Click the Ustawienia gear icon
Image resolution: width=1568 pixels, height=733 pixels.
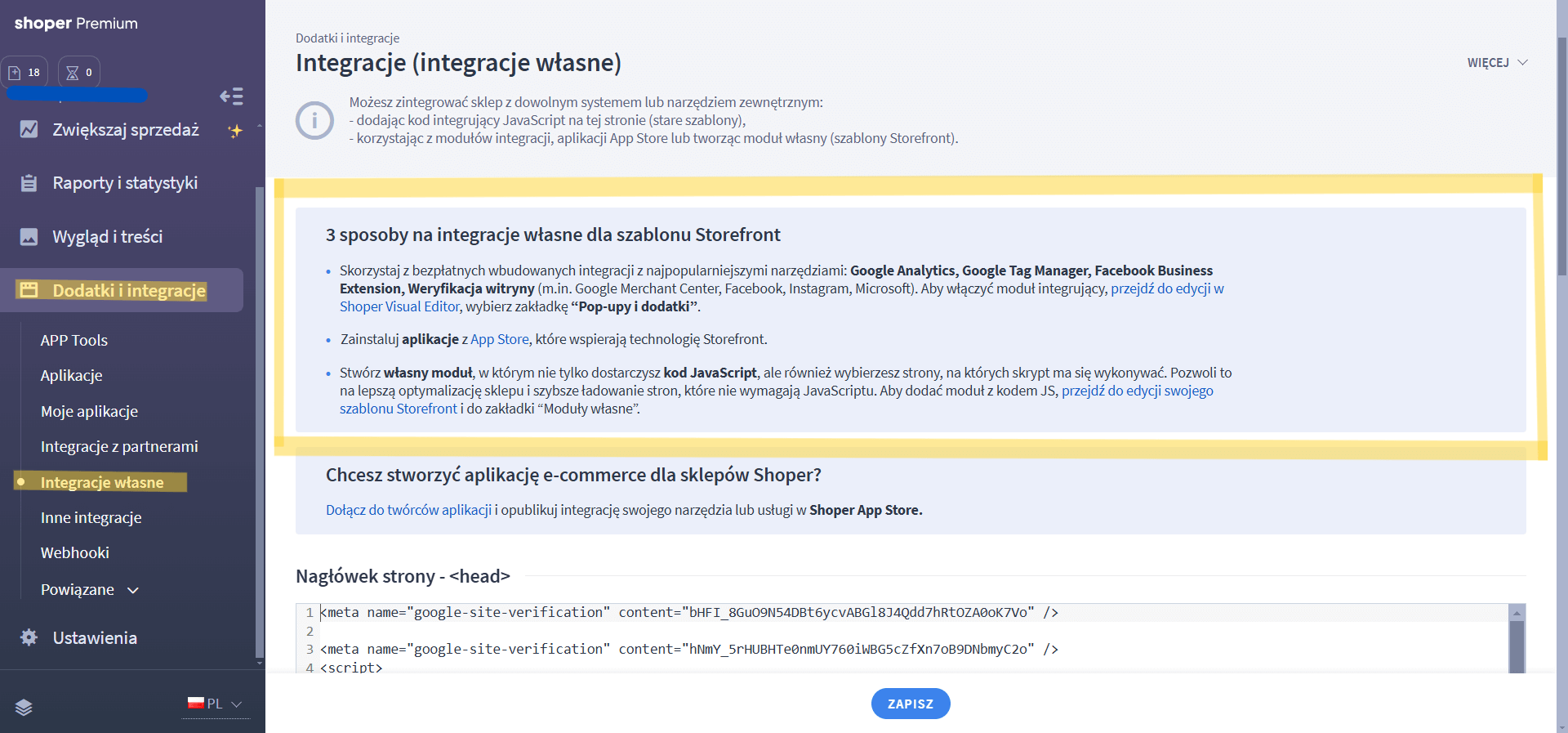click(29, 637)
